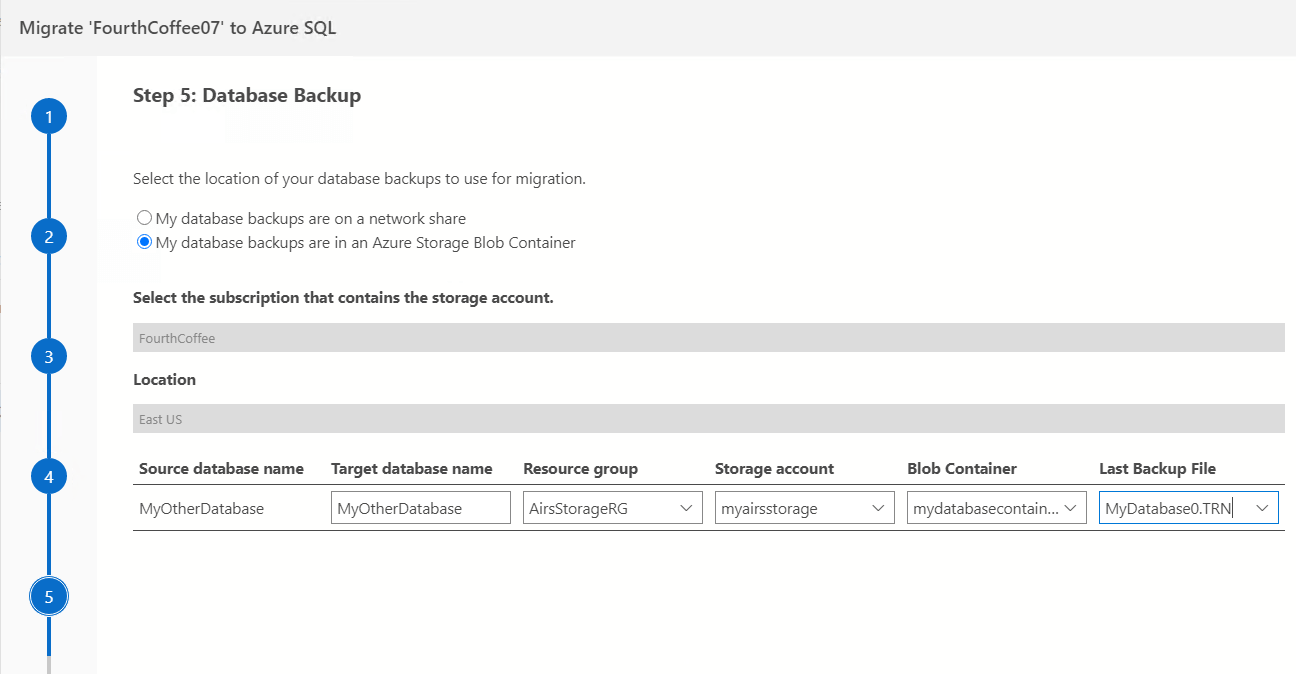Click the Source database name column header
The width and height of the screenshot is (1296, 674).
(x=221, y=468)
